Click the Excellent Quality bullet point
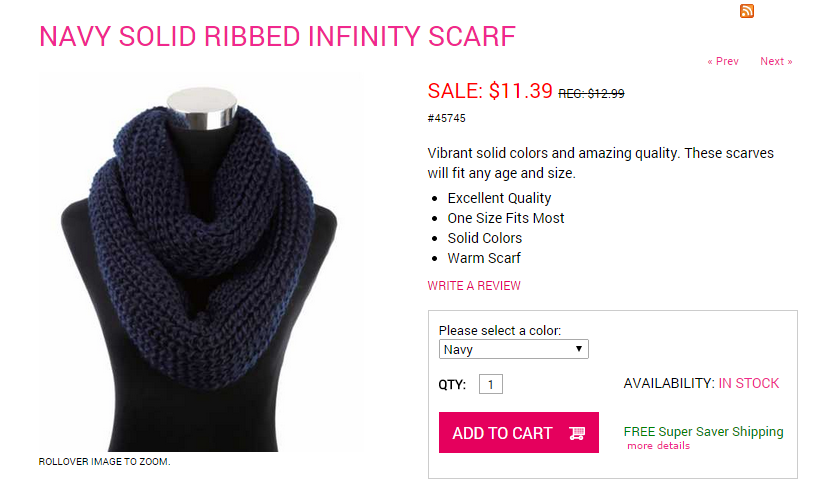Viewport: 824px width, 486px height. pyautogui.click(x=499, y=198)
